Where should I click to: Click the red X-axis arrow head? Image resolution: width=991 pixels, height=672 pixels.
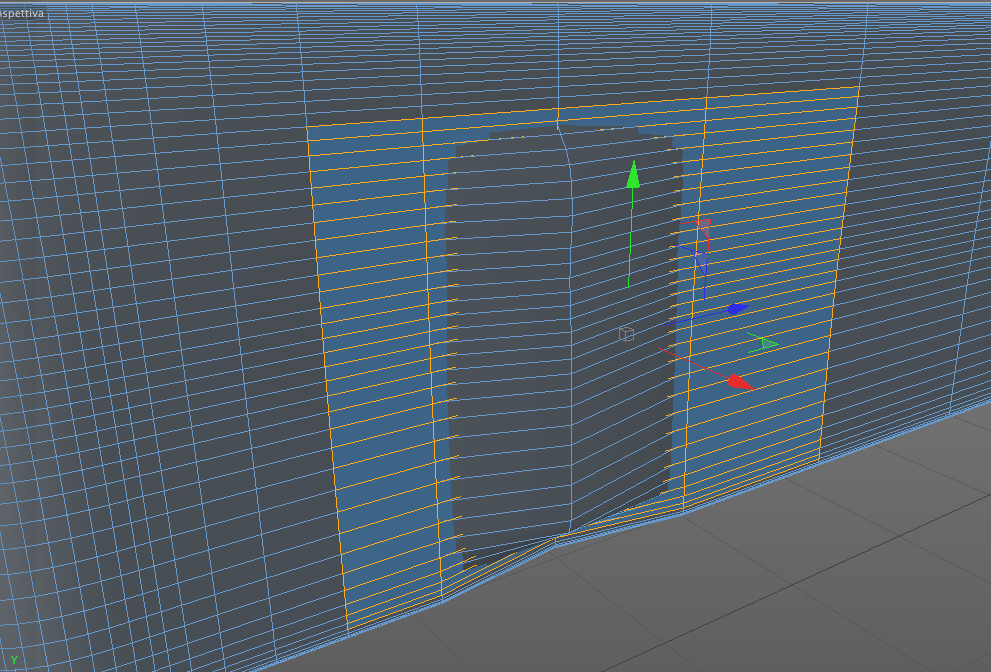741,382
